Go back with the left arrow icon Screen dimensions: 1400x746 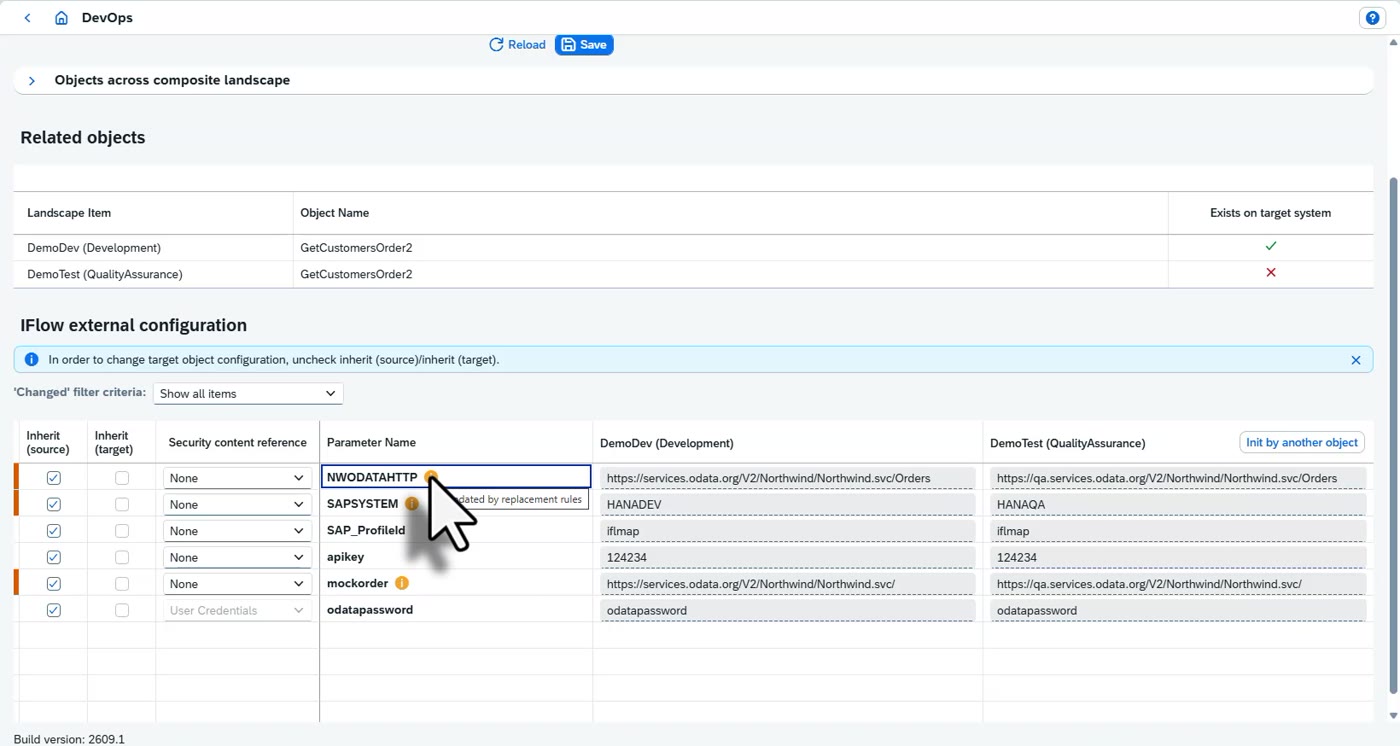point(27,18)
